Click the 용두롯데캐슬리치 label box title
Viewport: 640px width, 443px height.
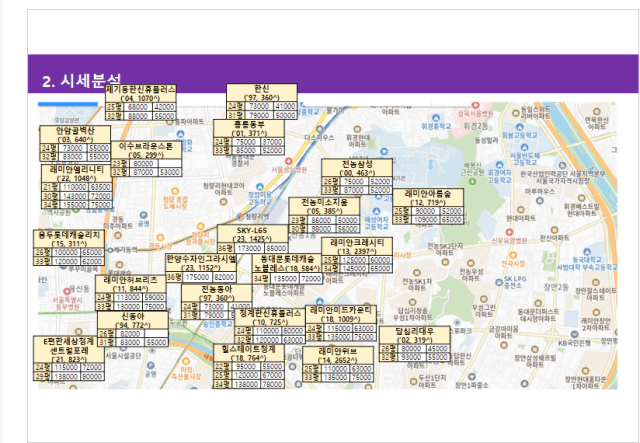(x=69, y=234)
